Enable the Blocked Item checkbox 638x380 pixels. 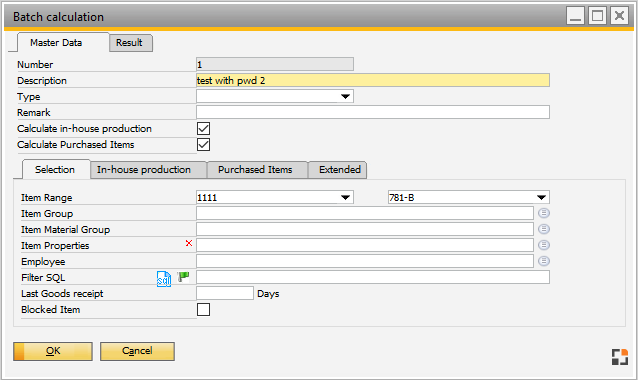203,310
